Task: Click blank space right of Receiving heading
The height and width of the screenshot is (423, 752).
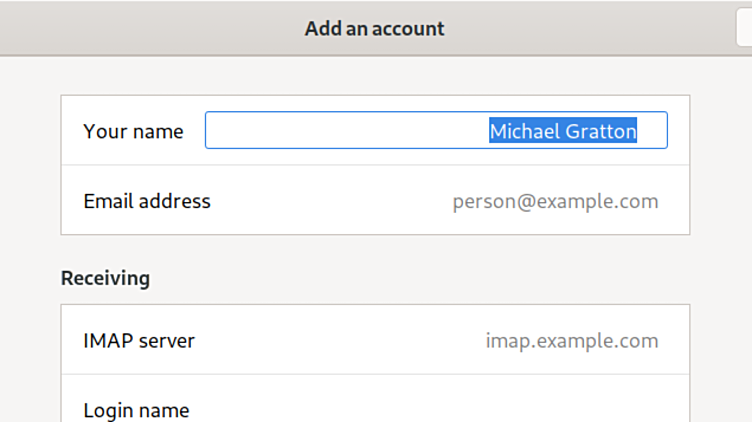Action: [x=420, y=278]
